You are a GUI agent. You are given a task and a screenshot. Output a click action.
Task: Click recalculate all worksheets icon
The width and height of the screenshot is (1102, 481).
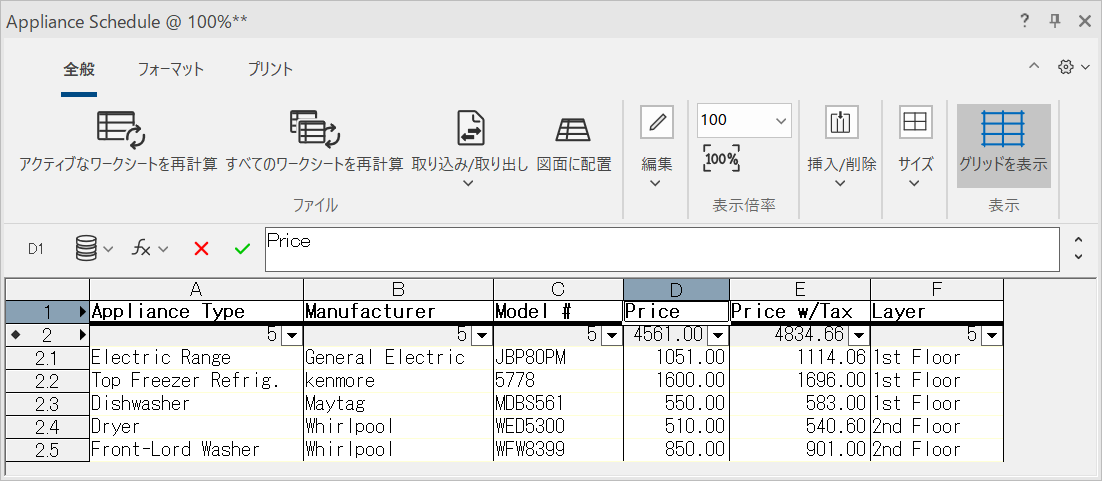click(x=314, y=129)
